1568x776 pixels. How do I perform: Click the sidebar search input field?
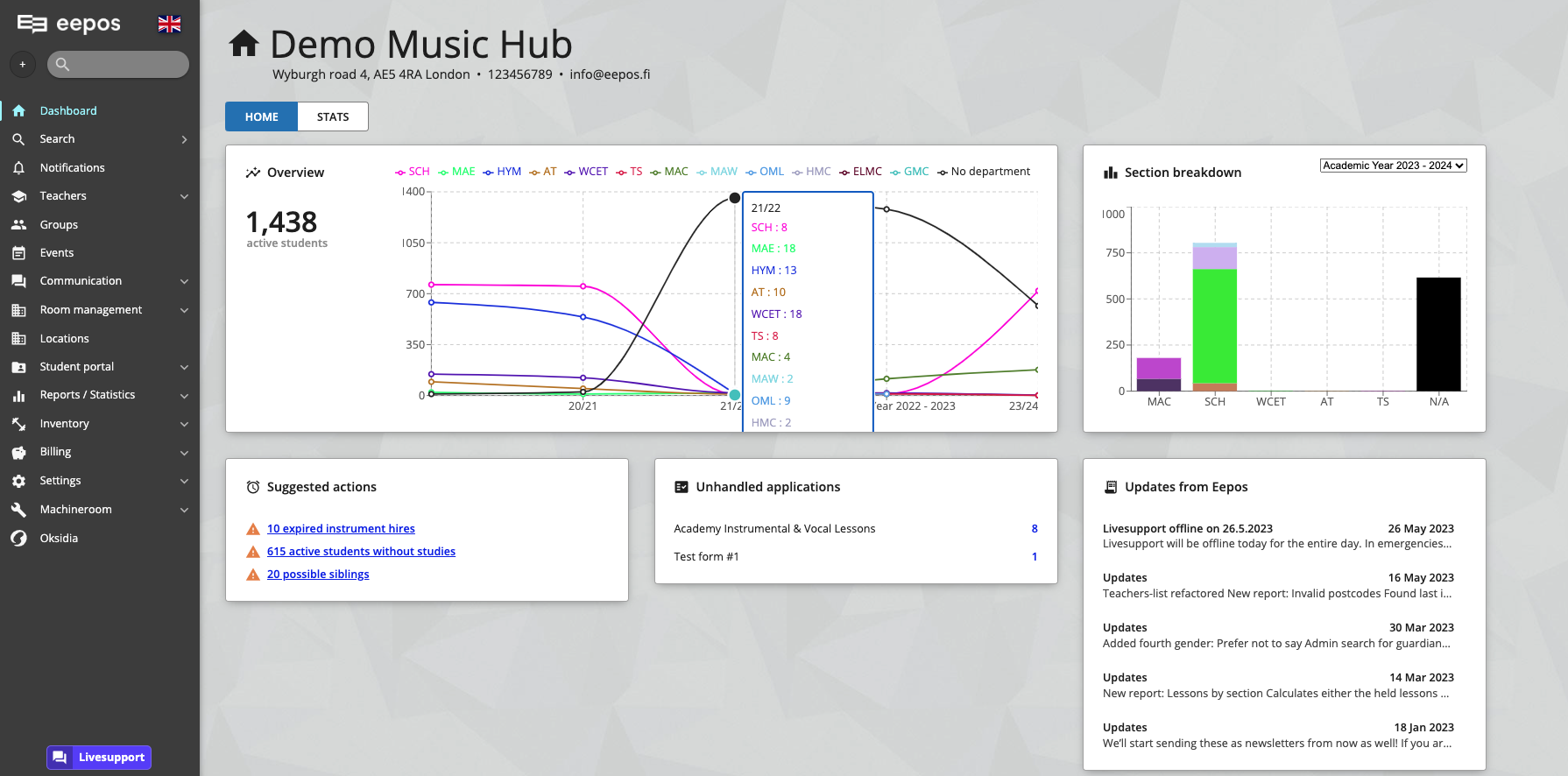pos(118,64)
